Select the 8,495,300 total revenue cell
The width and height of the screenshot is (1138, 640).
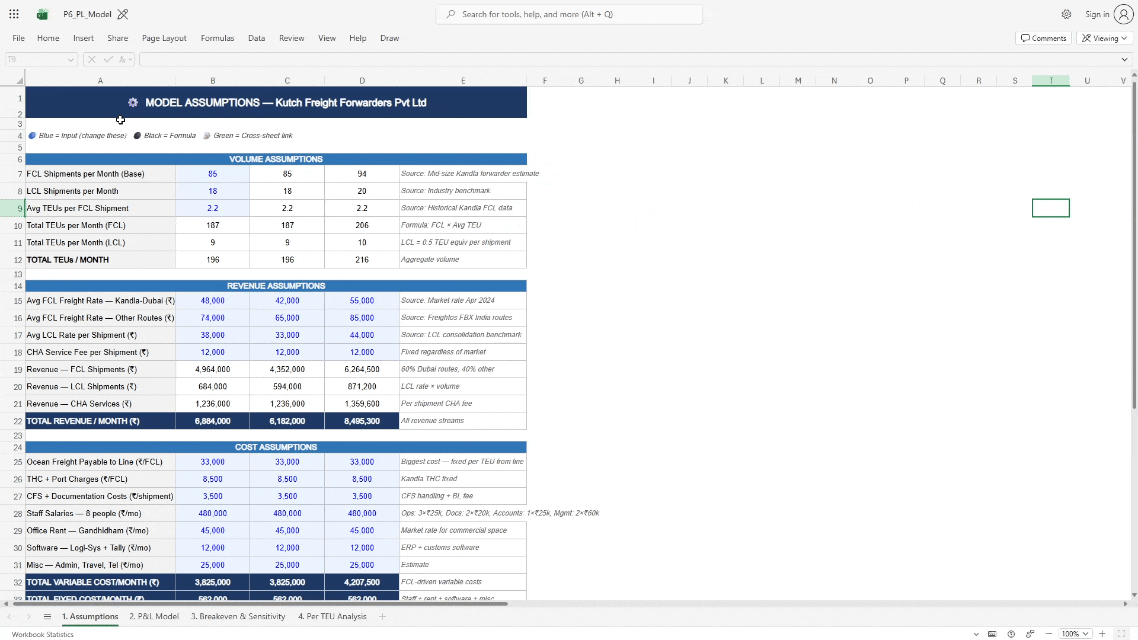tap(361, 421)
